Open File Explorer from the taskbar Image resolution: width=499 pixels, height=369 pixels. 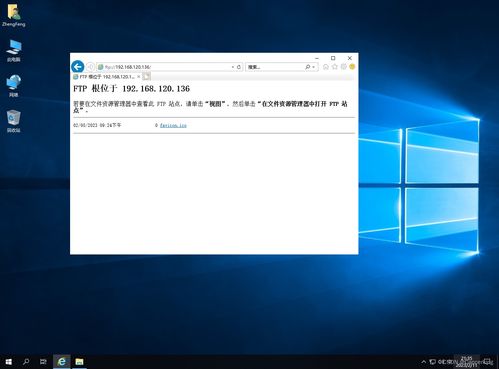point(79,362)
